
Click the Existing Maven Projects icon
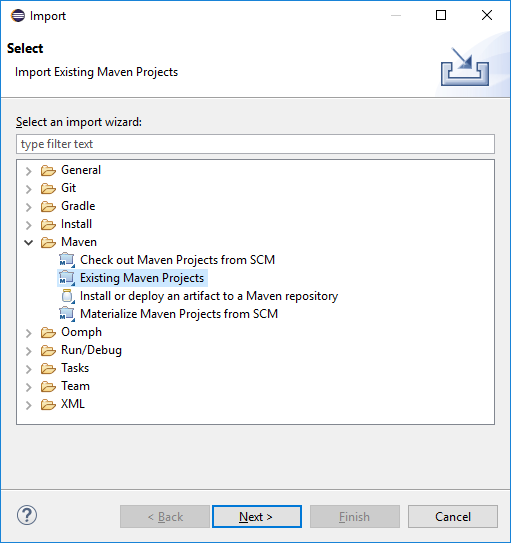[x=67, y=278]
